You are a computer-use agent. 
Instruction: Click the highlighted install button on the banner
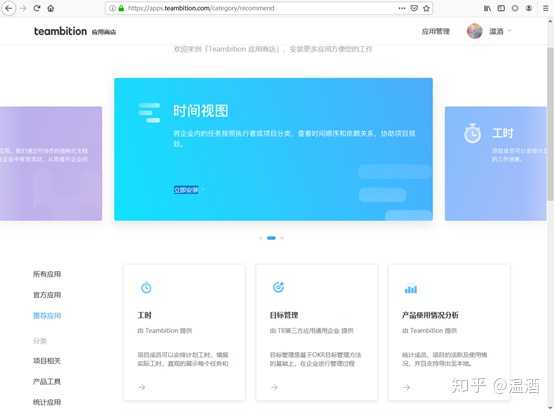(x=186, y=190)
